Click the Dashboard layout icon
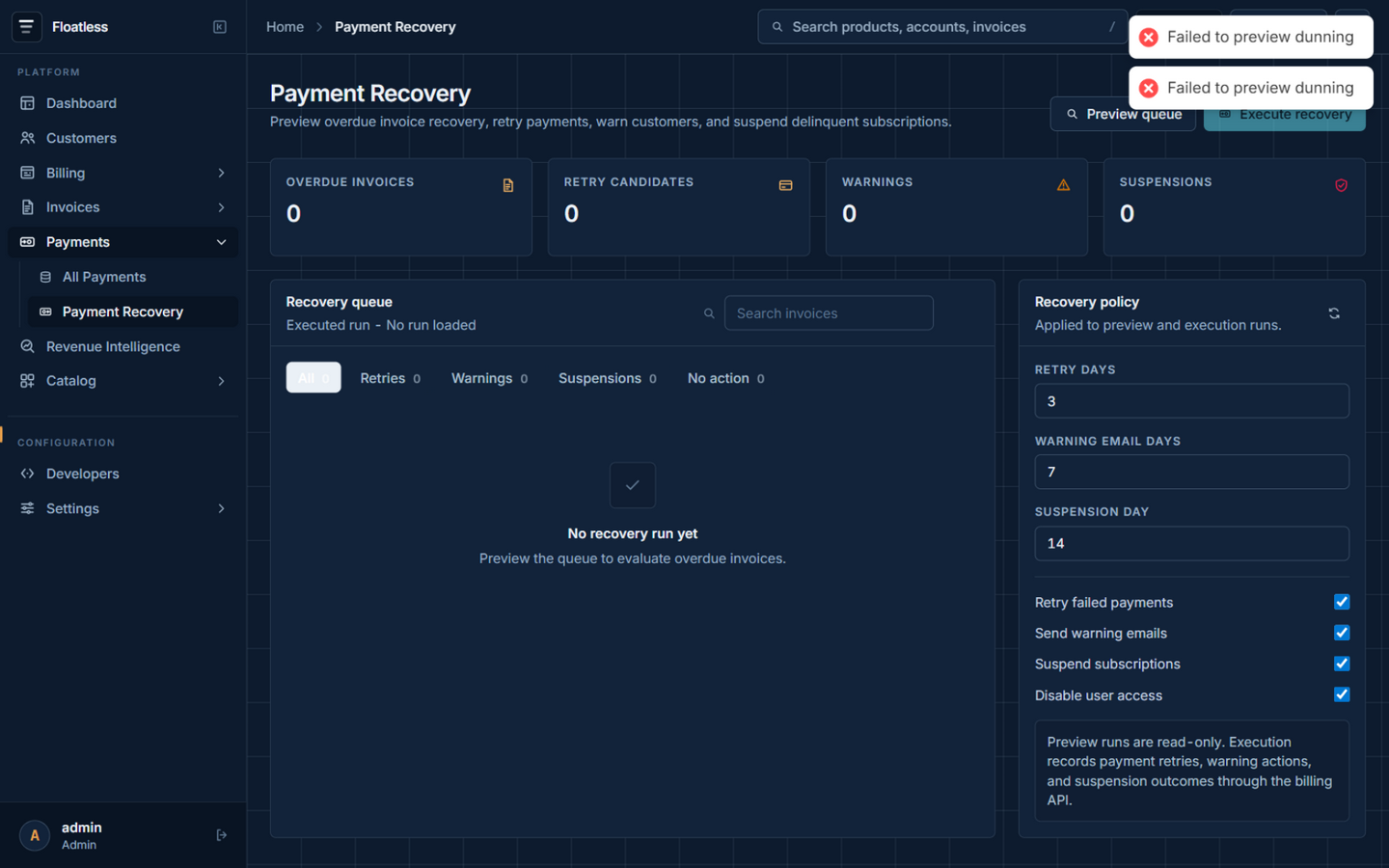 27,103
